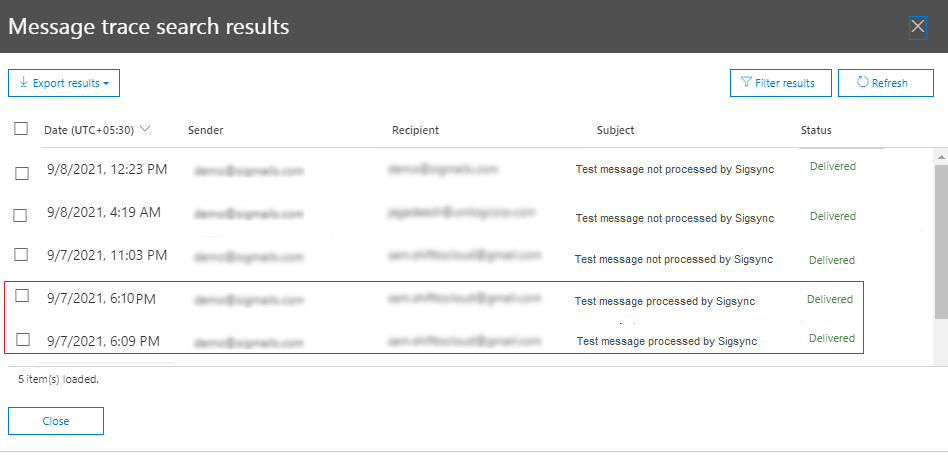Open the Export results dropdown arrow
The image size is (948, 464).
coord(106,84)
